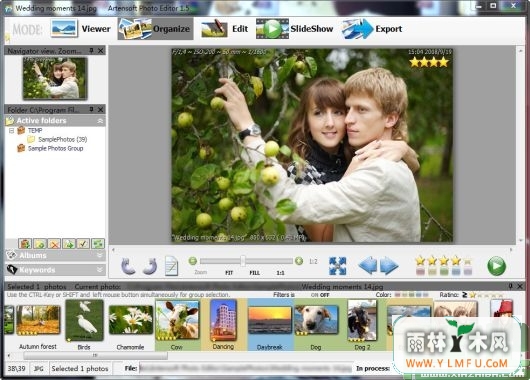Click the red X remove-folder icon
The height and width of the screenshot is (380, 530).
54,243
